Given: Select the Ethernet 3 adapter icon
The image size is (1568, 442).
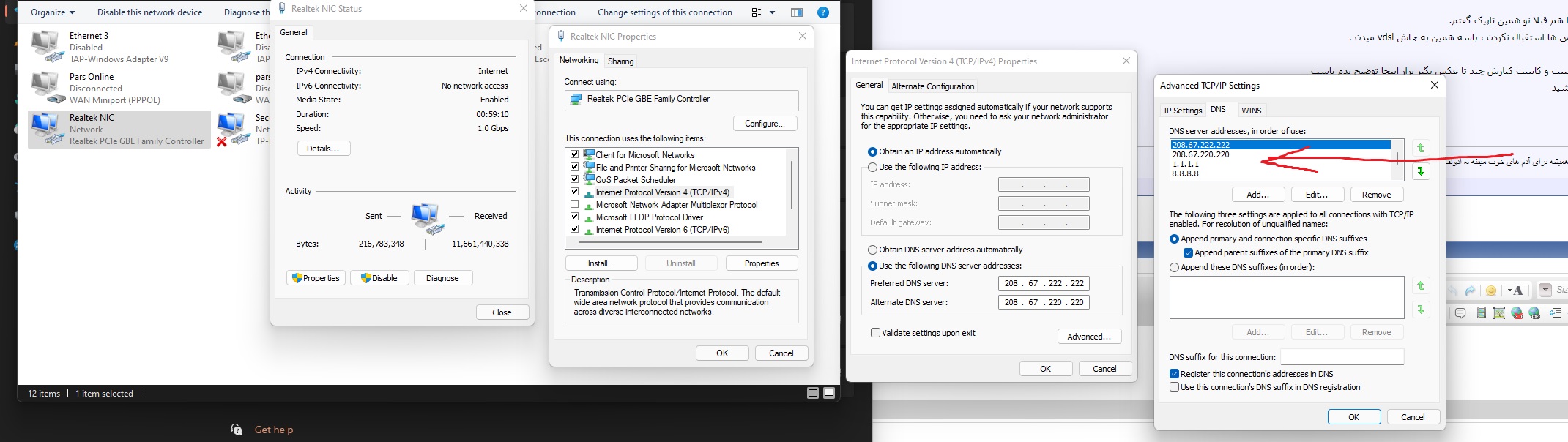Looking at the screenshot, I should coord(47,46).
